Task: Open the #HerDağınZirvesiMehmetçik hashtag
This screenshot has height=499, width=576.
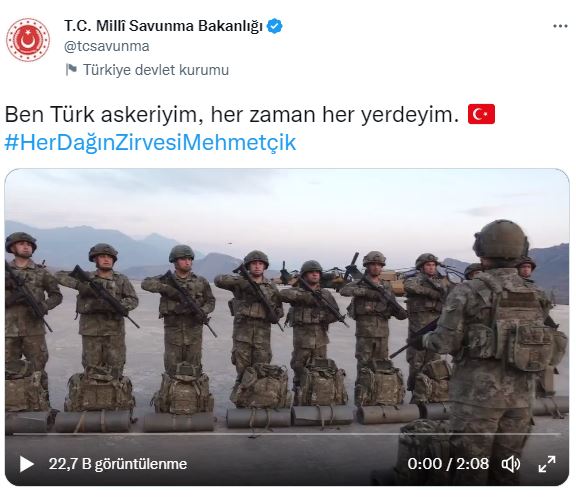Action: (150, 142)
